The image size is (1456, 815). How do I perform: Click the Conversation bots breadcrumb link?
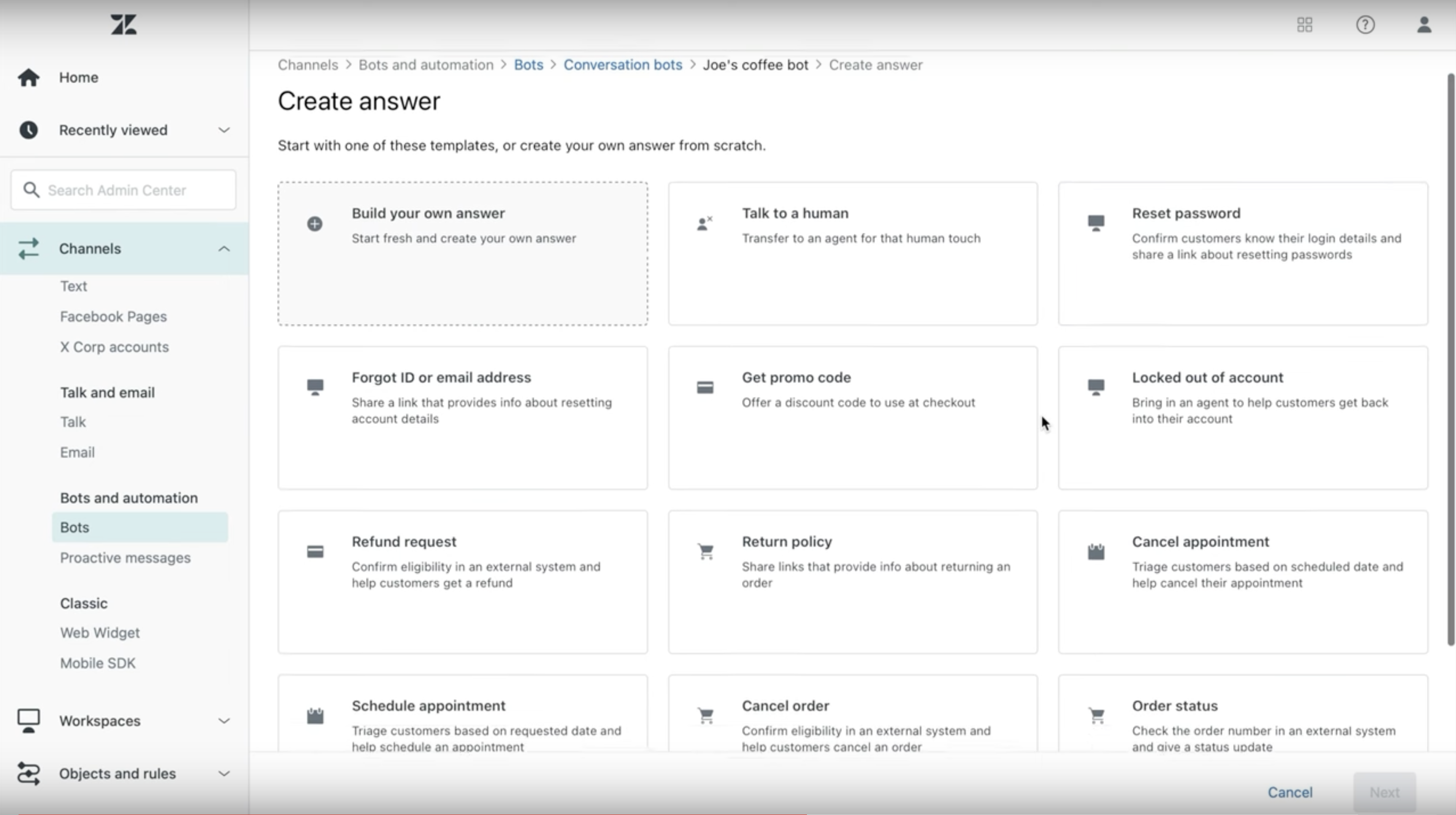(622, 65)
